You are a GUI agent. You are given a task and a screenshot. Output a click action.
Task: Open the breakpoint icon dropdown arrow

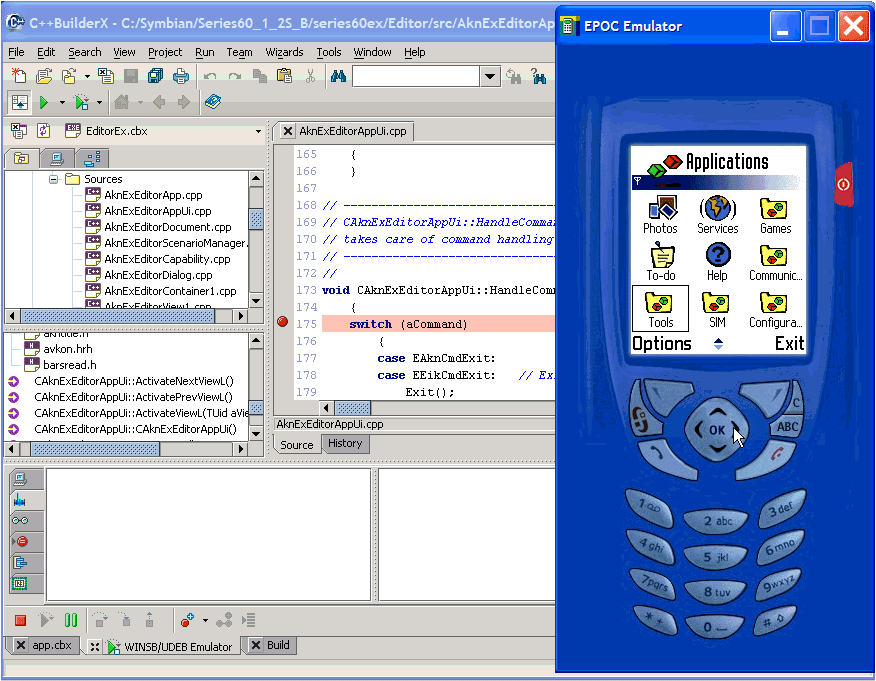pyautogui.click(x=205, y=620)
